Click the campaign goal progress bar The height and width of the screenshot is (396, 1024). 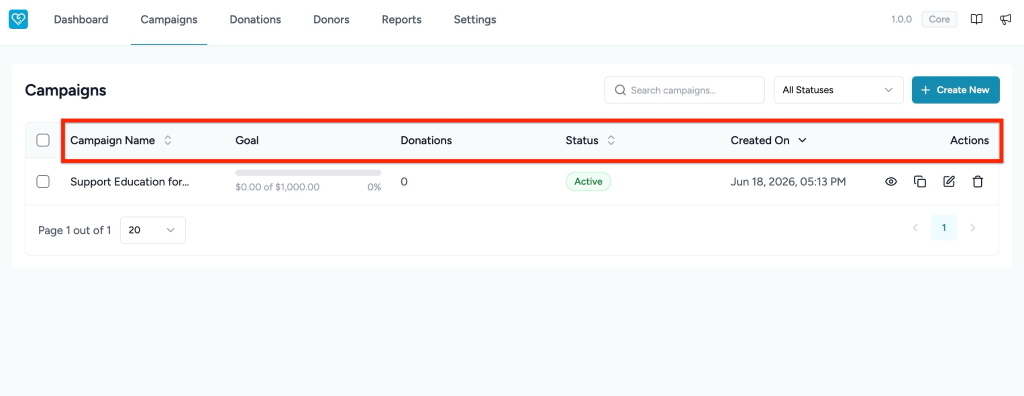click(308, 173)
